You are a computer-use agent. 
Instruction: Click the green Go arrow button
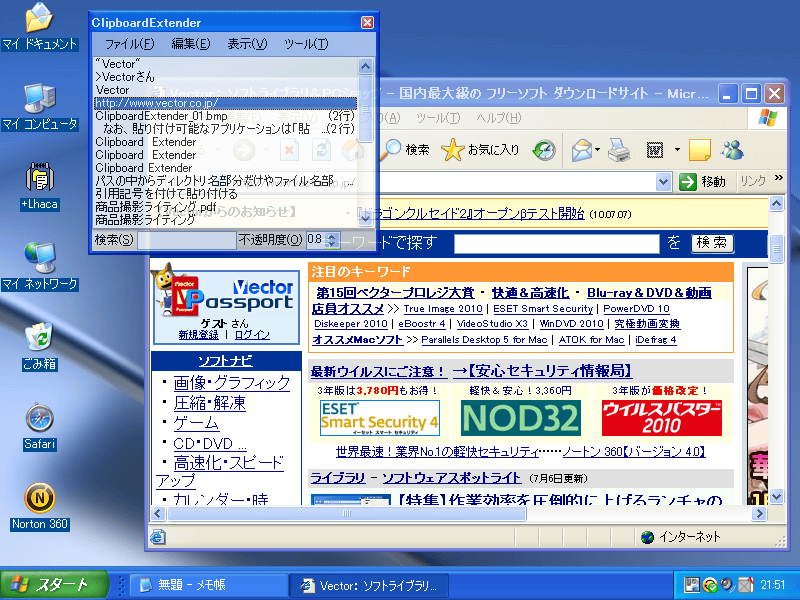click(688, 182)
